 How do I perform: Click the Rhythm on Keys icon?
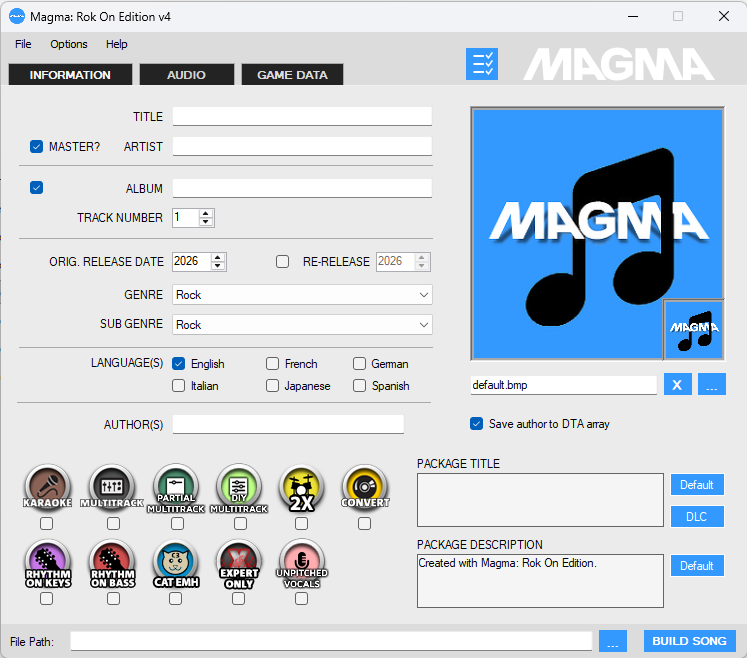(x=48, y=563)
